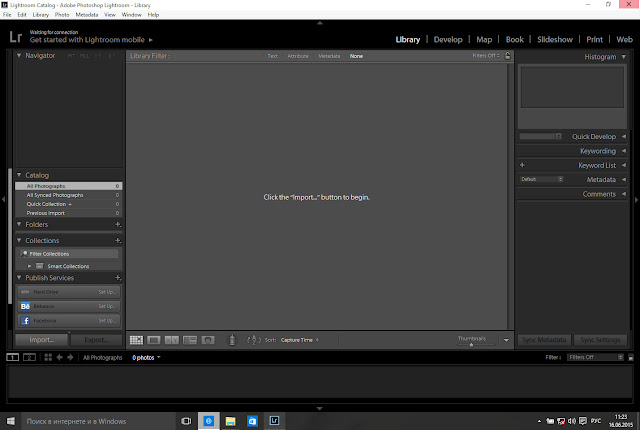Collapse the Publish Services panel triangle

click(19, 277)
